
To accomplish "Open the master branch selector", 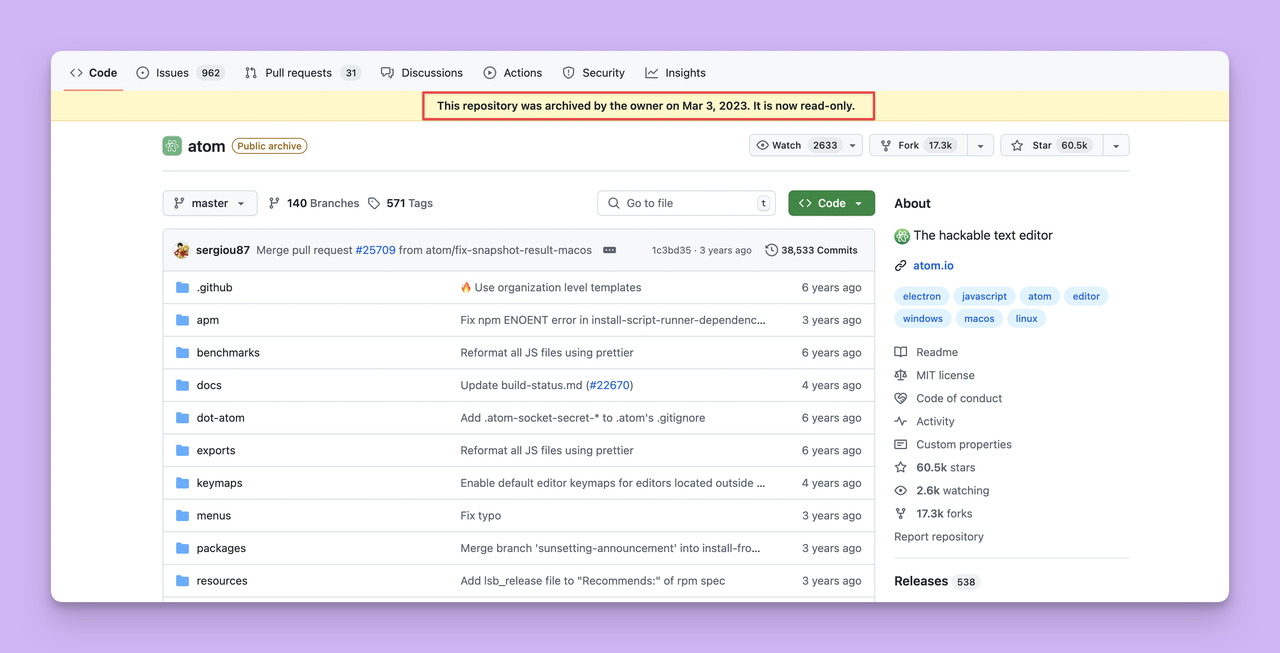I will [210, 203].
